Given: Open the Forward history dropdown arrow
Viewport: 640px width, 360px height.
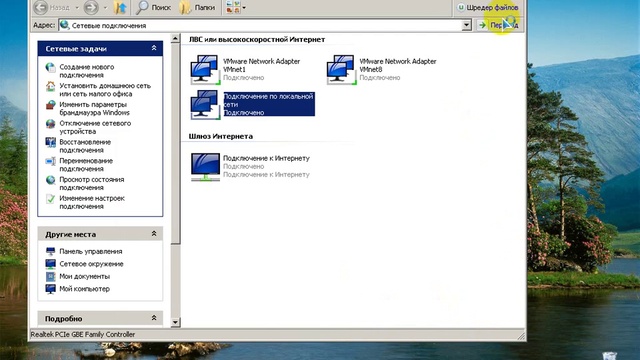Looking at the screenshot, I should [x=105, y=8].
